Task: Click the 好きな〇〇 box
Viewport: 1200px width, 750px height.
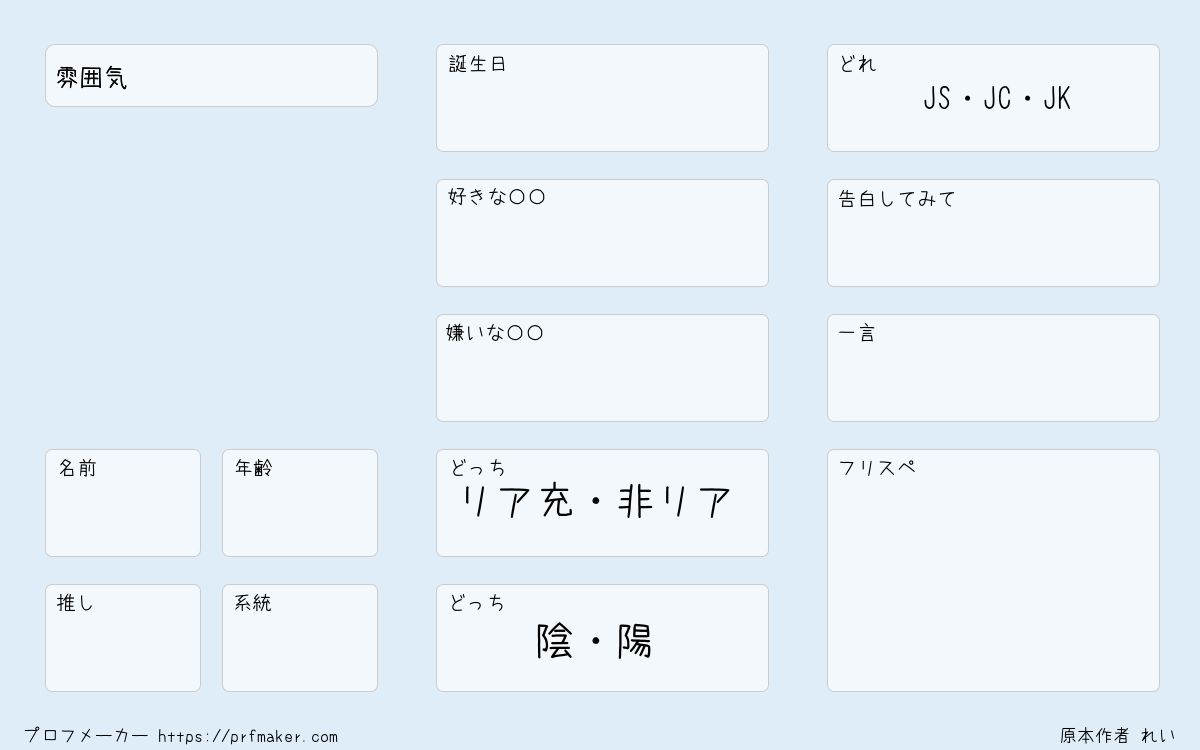Action: point(602,233)
